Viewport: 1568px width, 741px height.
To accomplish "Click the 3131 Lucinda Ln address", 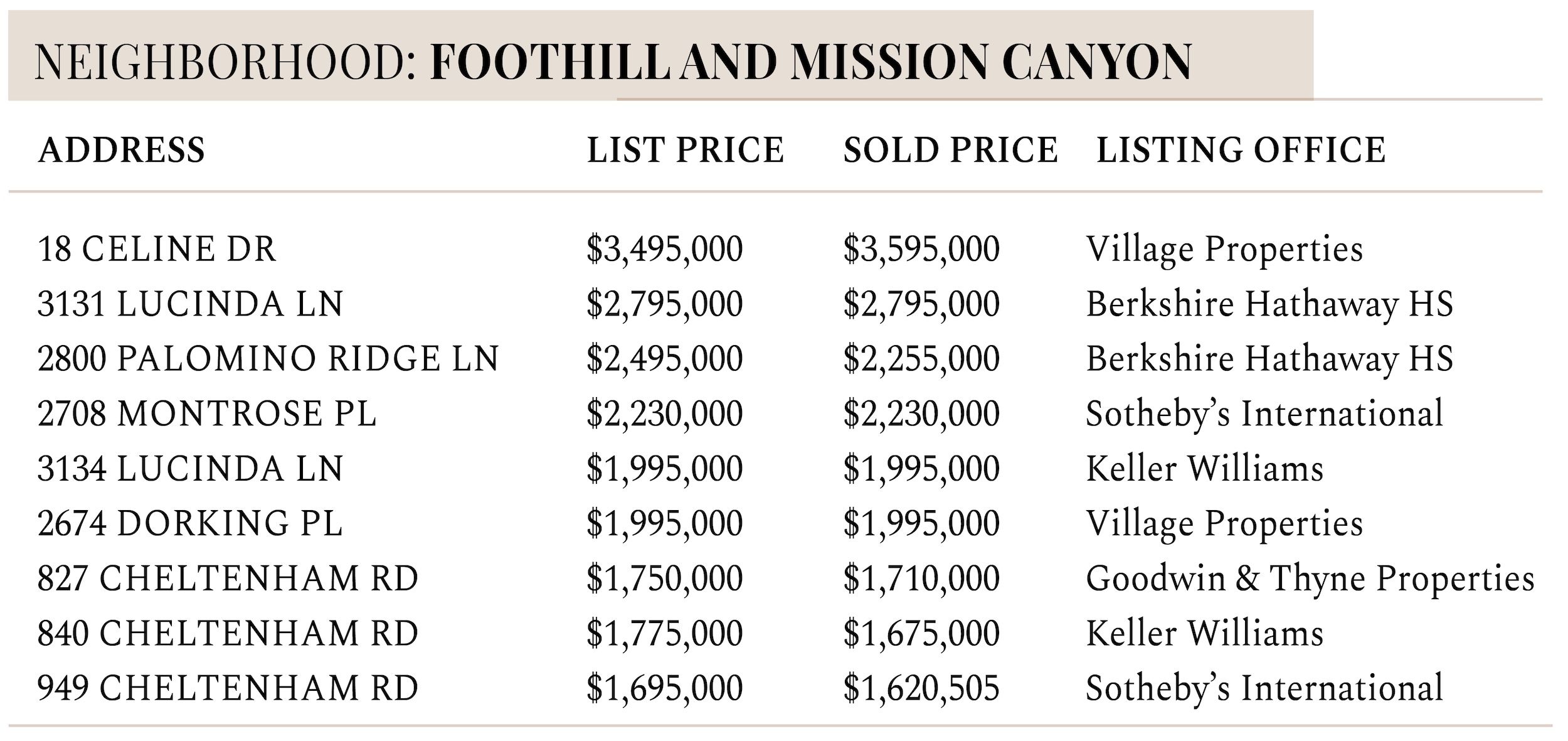I will [191, 304].
